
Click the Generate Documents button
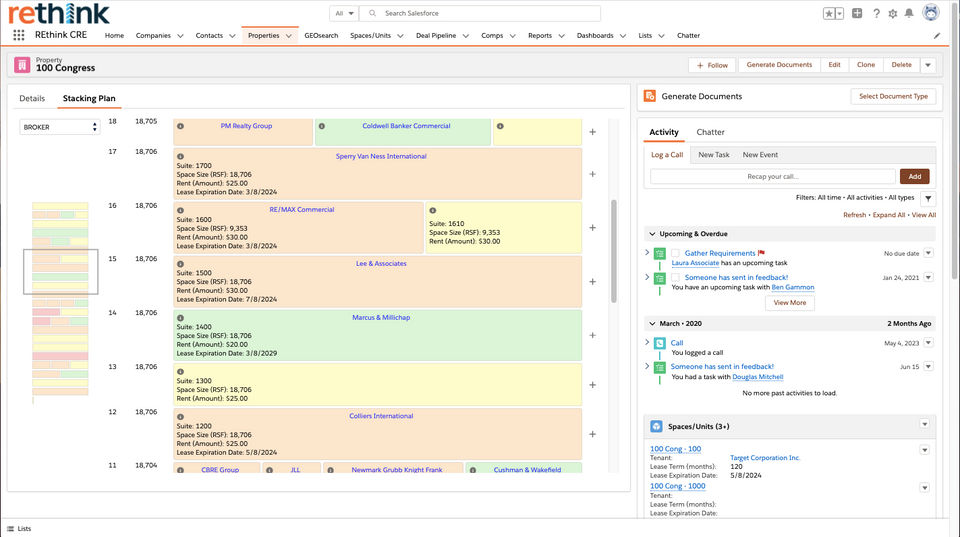point(779,65)
